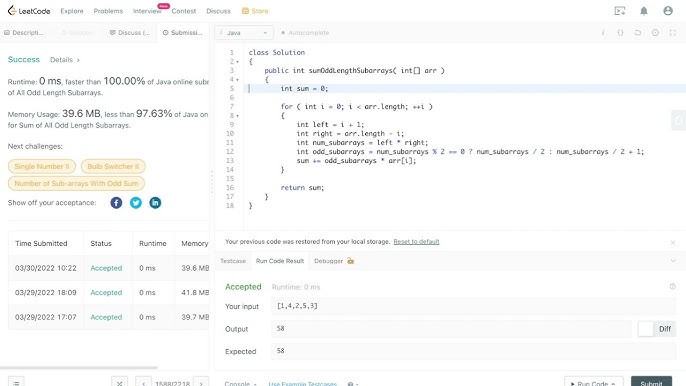Click the curly braces format icon
Screen dimensions: 686x386
pos(620,33)
